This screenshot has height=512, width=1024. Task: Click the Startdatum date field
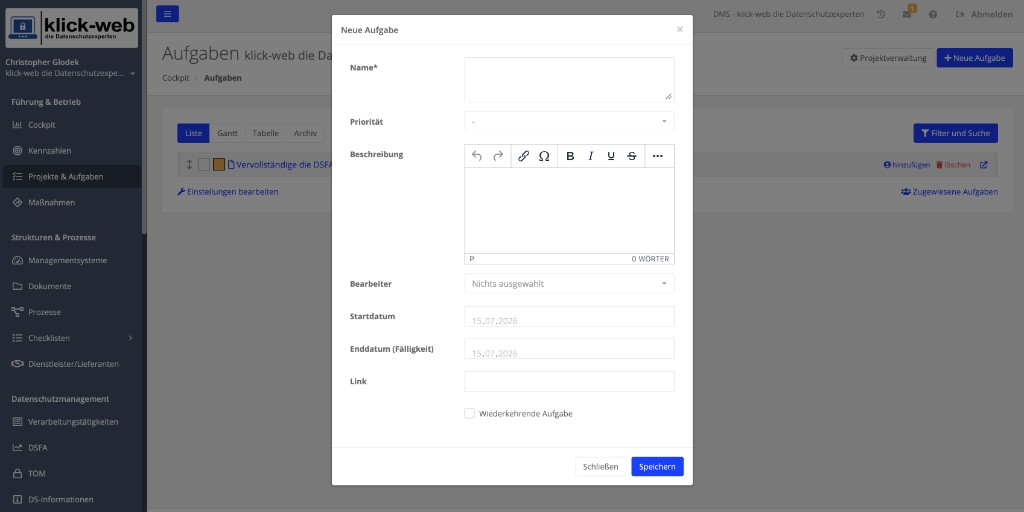569,317
